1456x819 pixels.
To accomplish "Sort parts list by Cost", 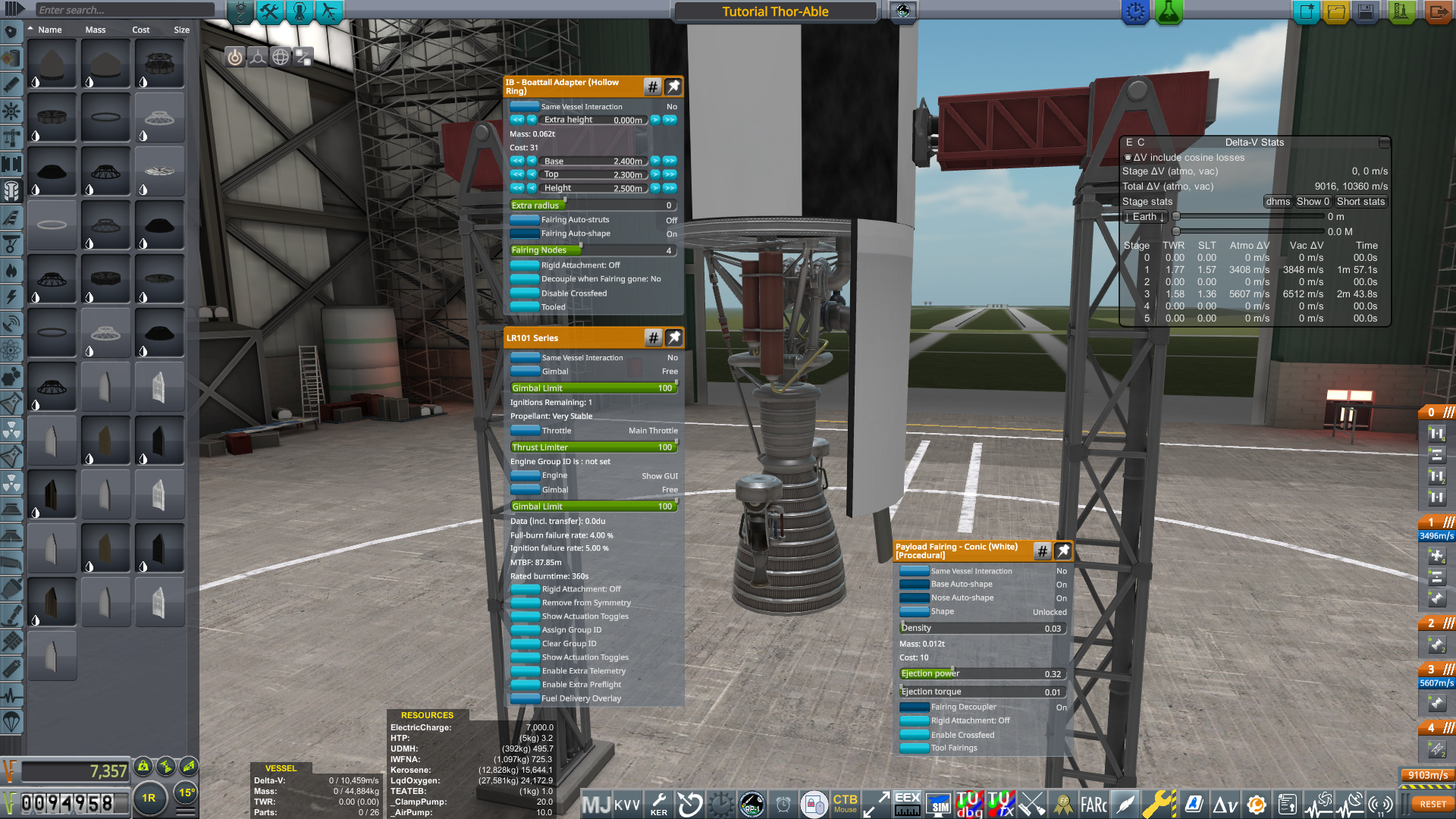I will [x=140, y=30].
